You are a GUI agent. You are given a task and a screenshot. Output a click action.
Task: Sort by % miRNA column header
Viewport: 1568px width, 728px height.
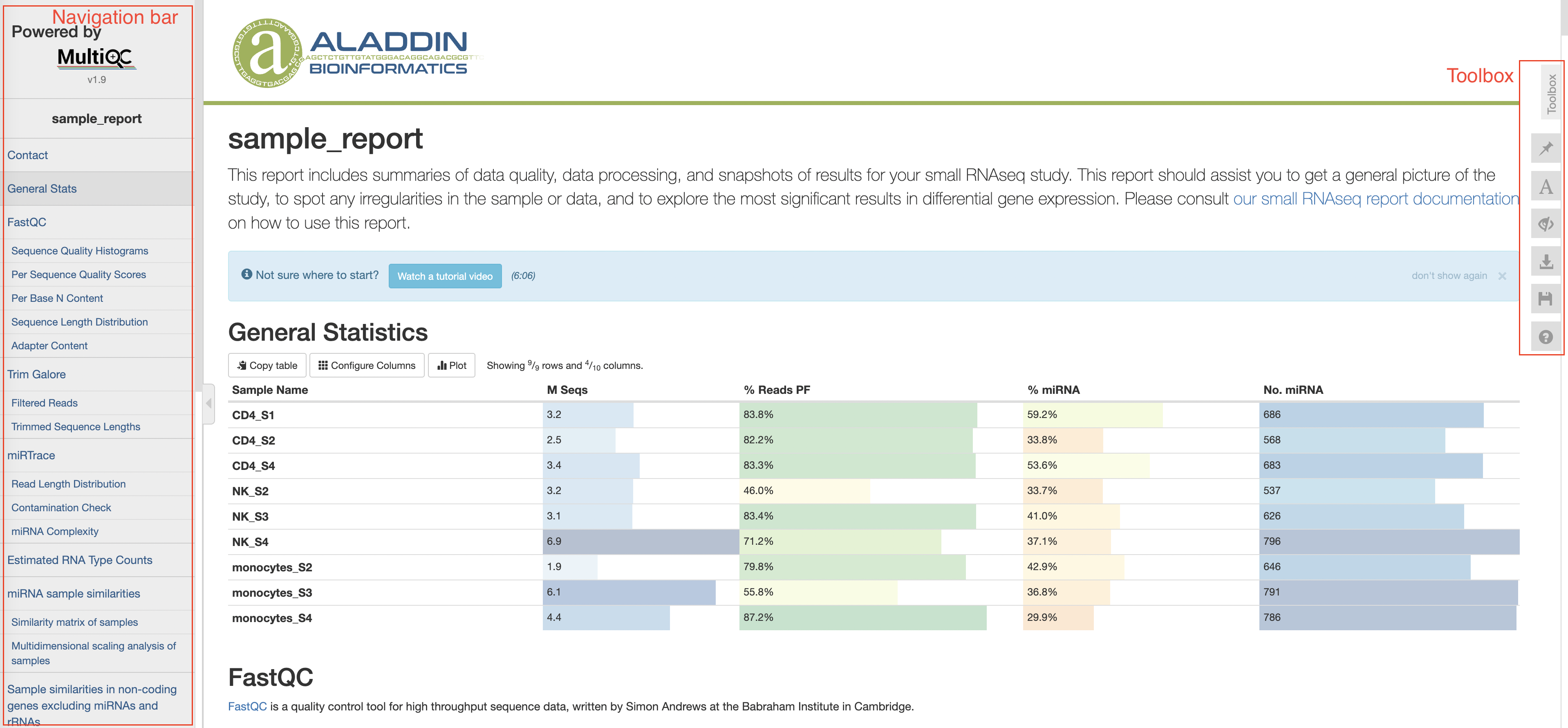1053,390
